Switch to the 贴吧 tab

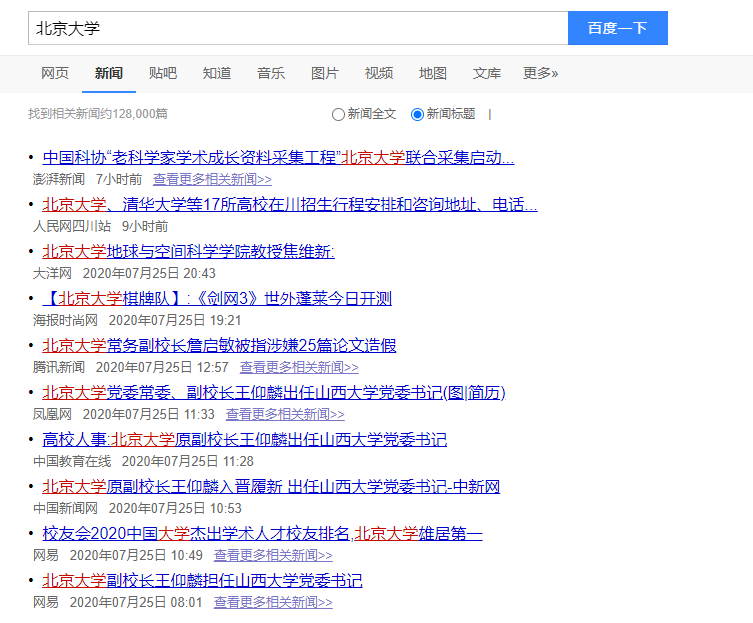pyautogui.click(x=163, y=73)
